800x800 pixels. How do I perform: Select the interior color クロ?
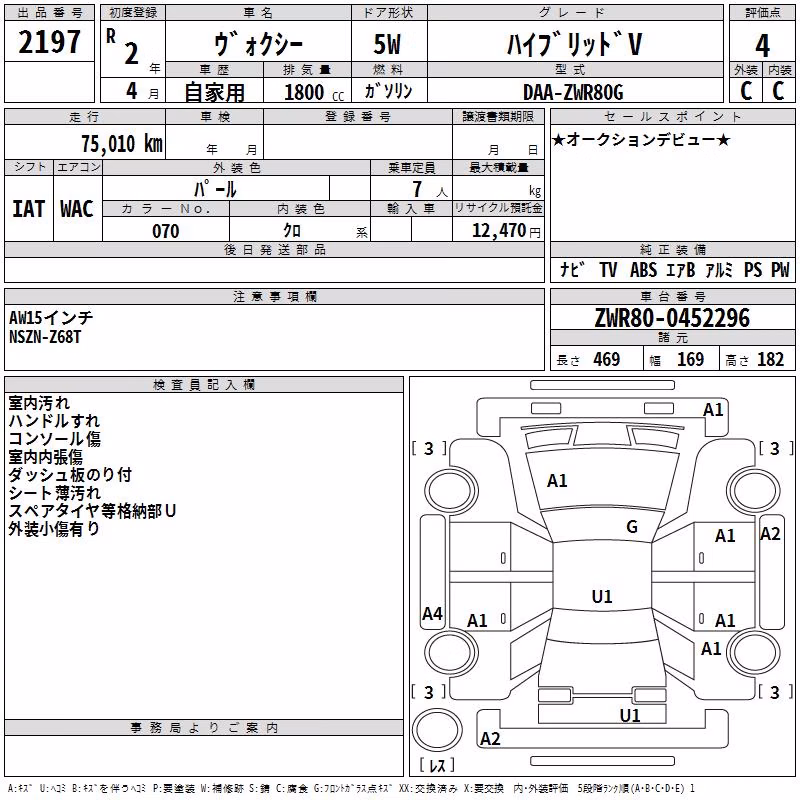[292, 231]
